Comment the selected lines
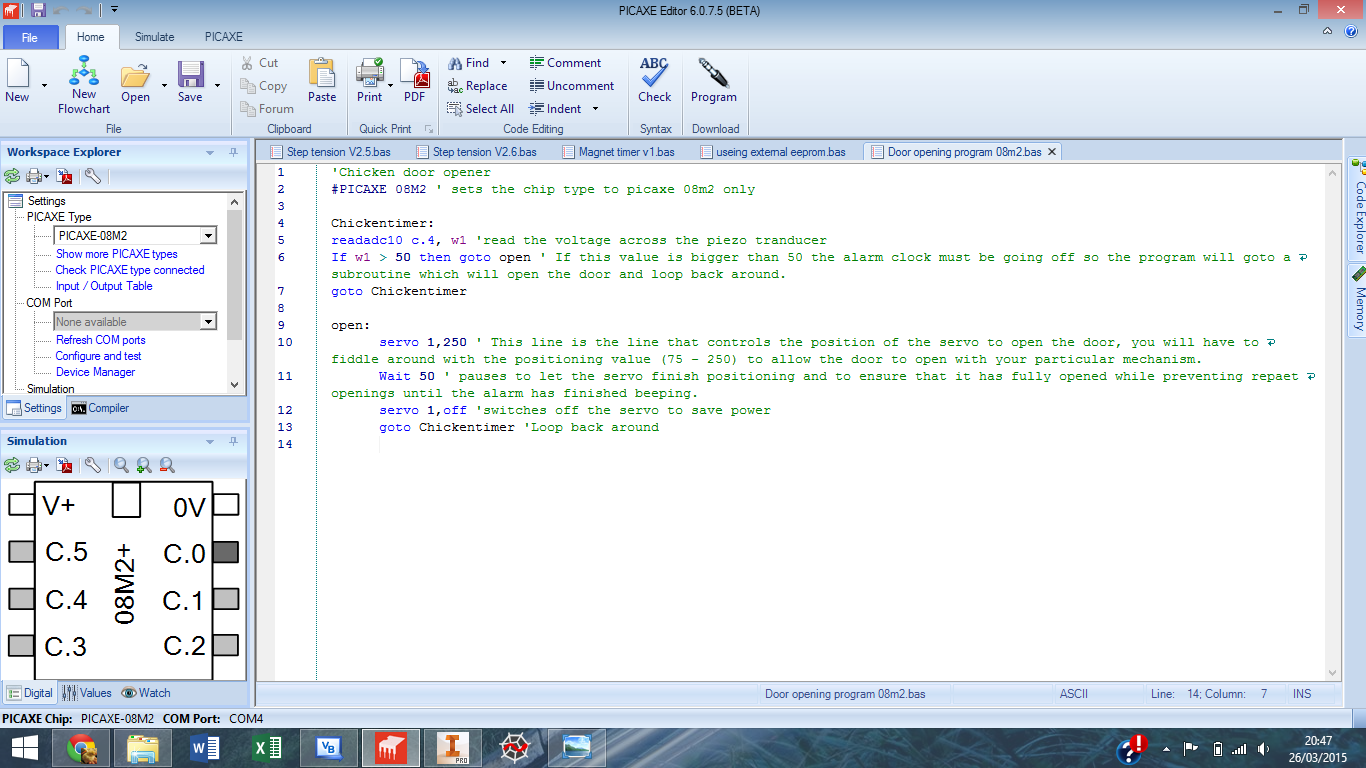Viewport: 1366px width, 768px height. click(x=565, y=63)
